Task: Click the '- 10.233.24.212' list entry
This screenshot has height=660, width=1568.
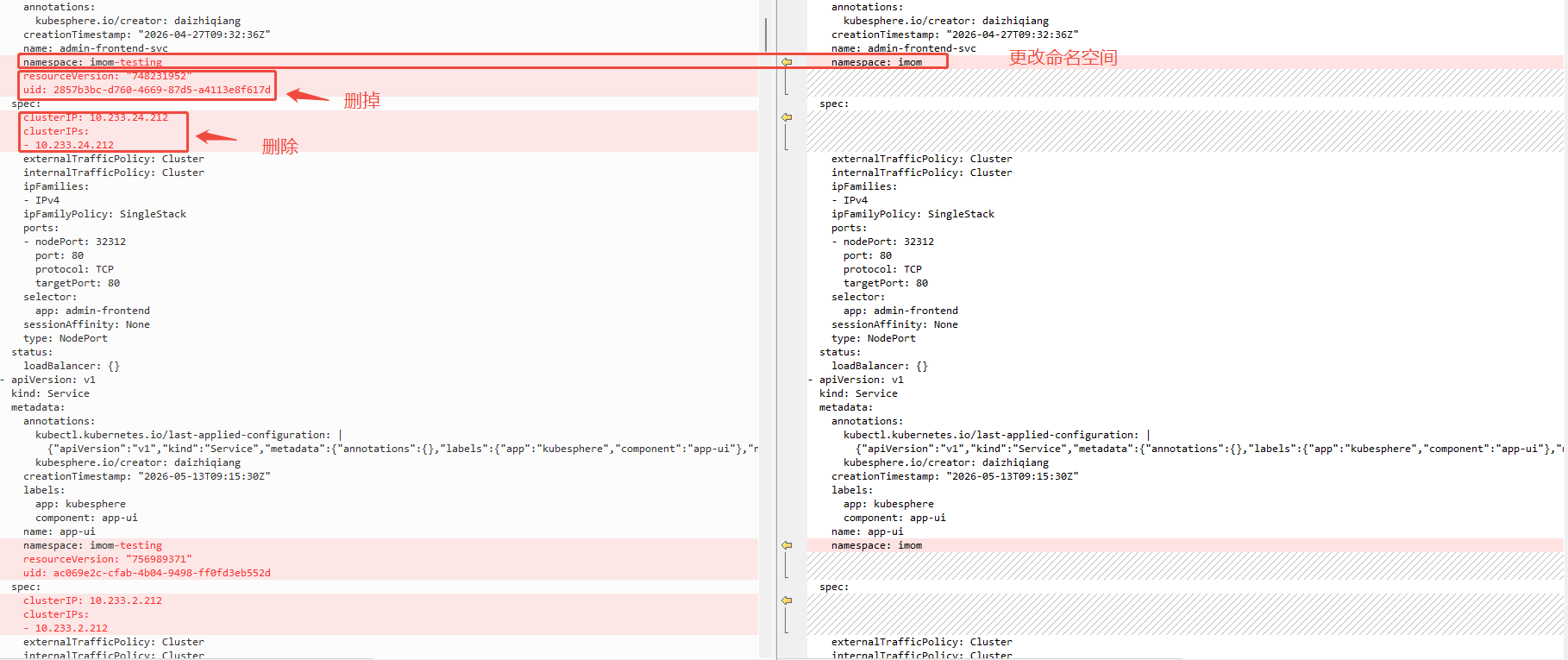Action: pos(68,145)
